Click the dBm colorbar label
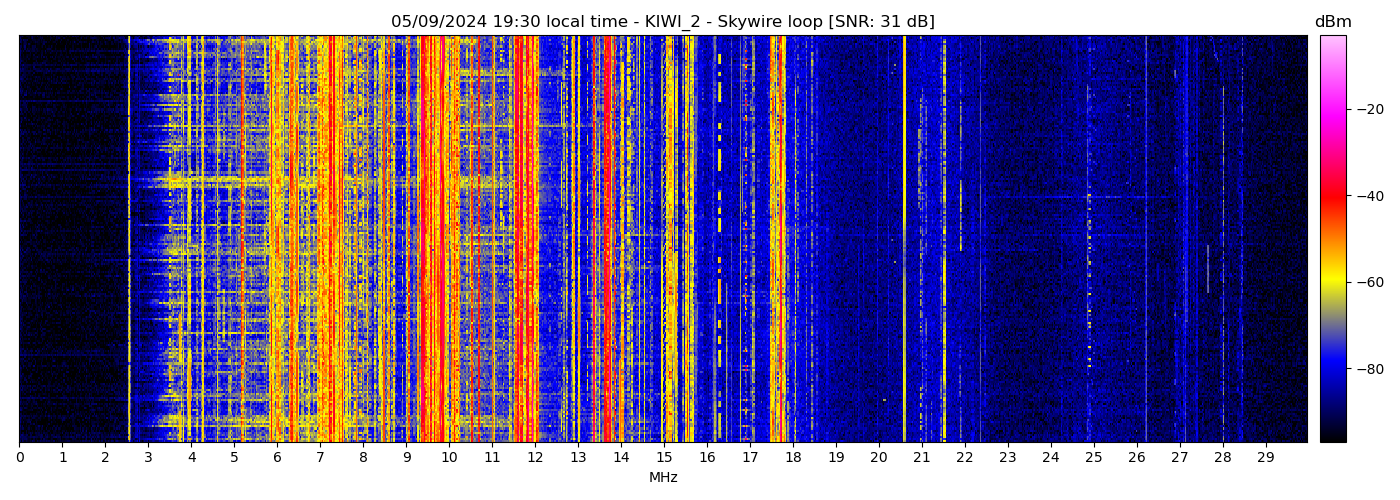Screen dimensions: 1400x500 coord(1332,22)
